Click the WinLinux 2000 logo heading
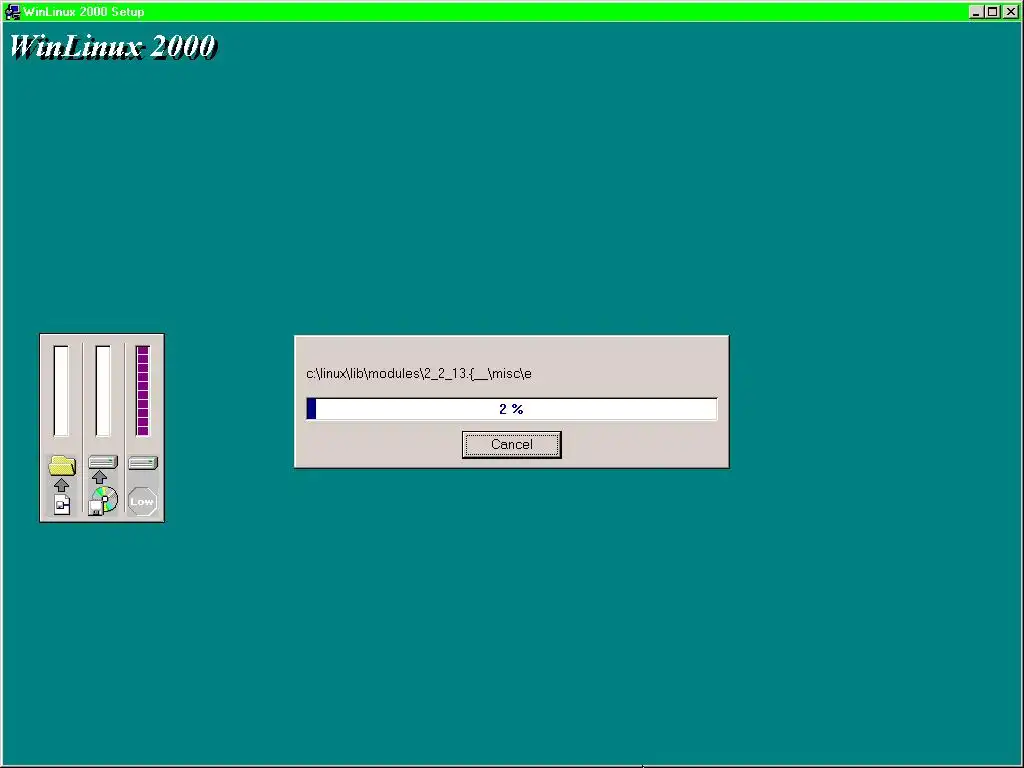The height and width of the screenshot is (768, 1024). [x=112, y=47]
